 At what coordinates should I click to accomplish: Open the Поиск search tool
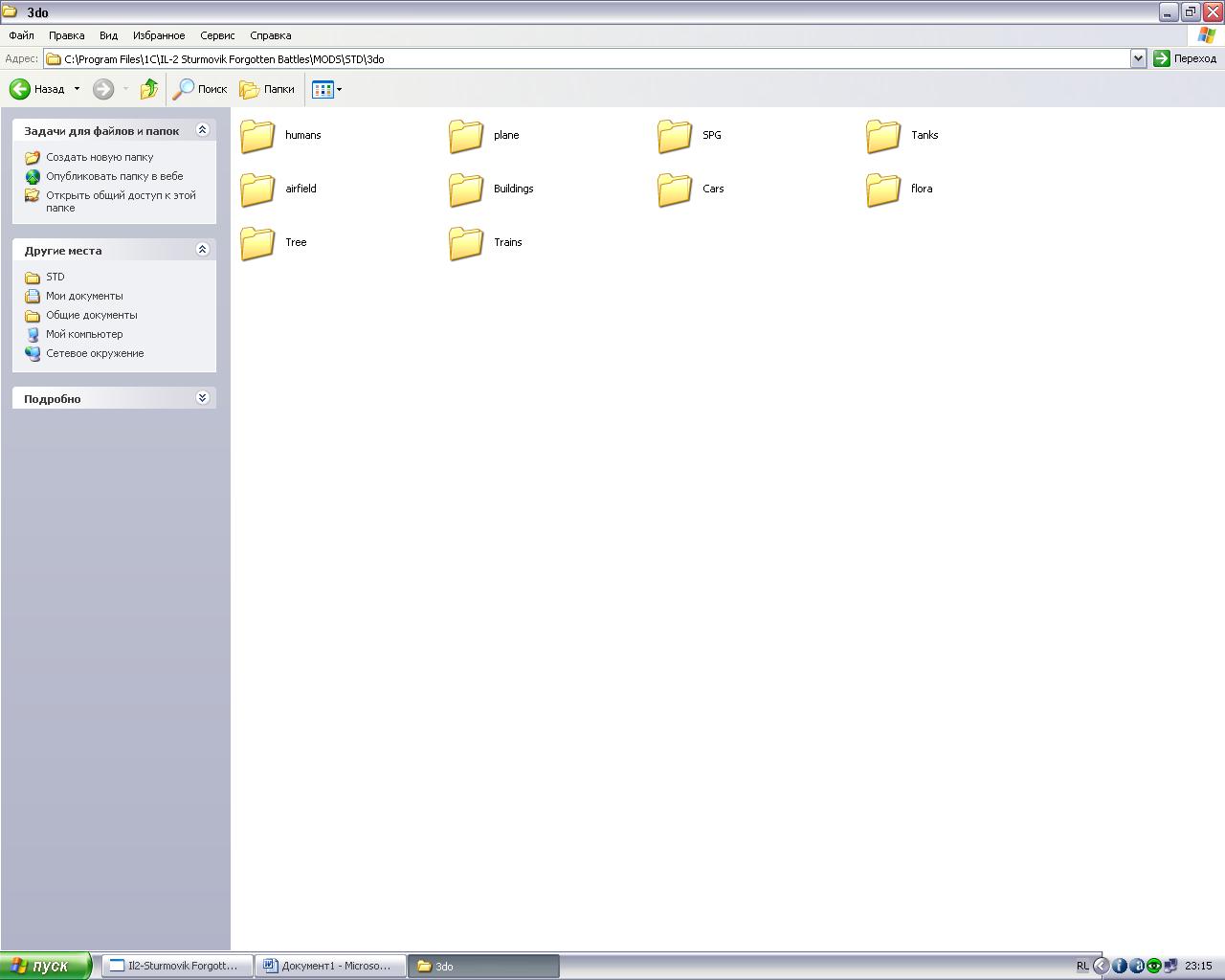(200, 89)
